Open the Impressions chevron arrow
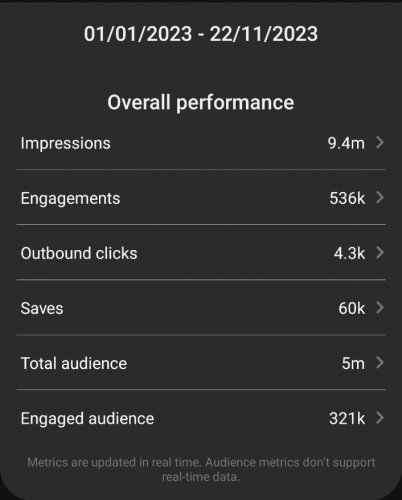Image resolution: width=402 pixels, height=500 pixels. (x=380, y=143)
